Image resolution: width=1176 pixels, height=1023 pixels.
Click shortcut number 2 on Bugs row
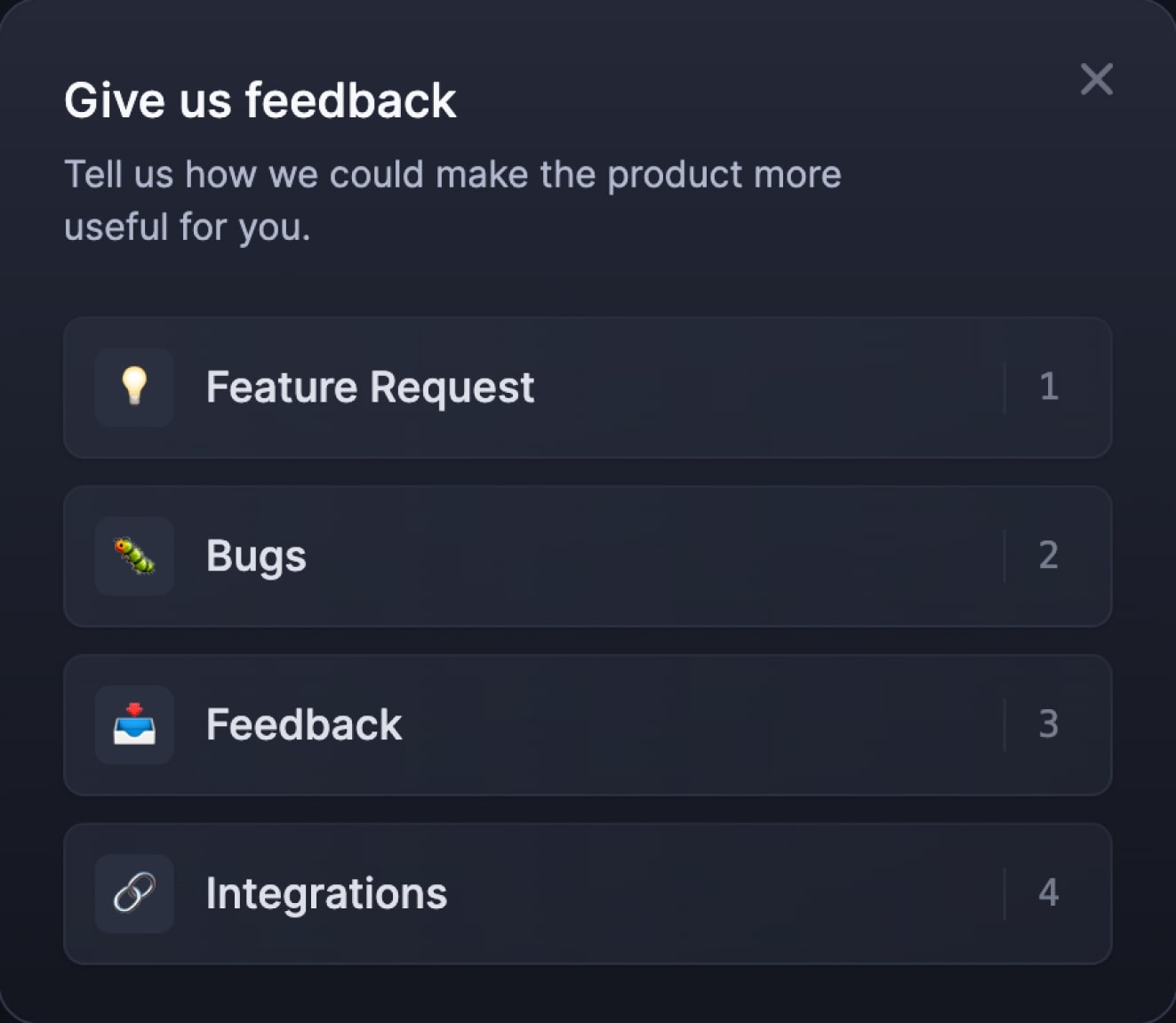[1049, 555]
